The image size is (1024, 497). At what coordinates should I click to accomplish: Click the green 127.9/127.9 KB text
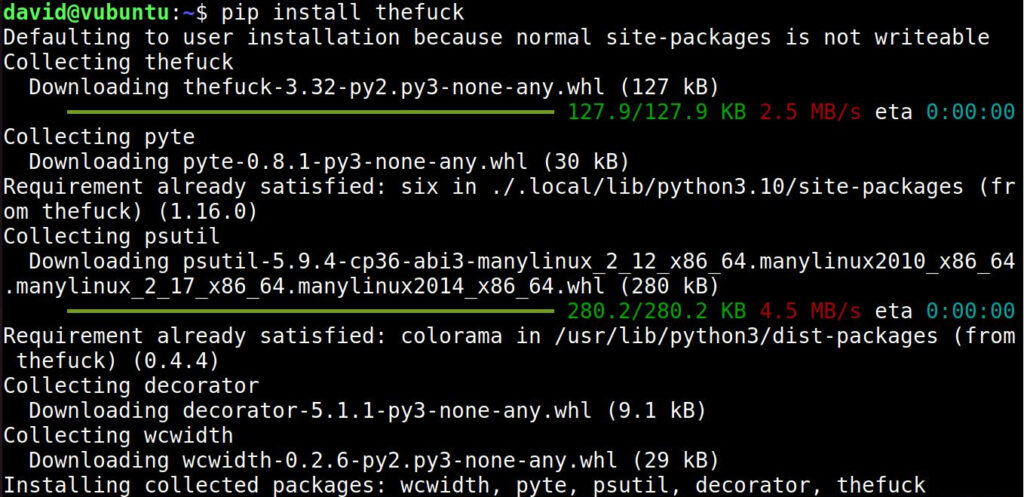657,112
